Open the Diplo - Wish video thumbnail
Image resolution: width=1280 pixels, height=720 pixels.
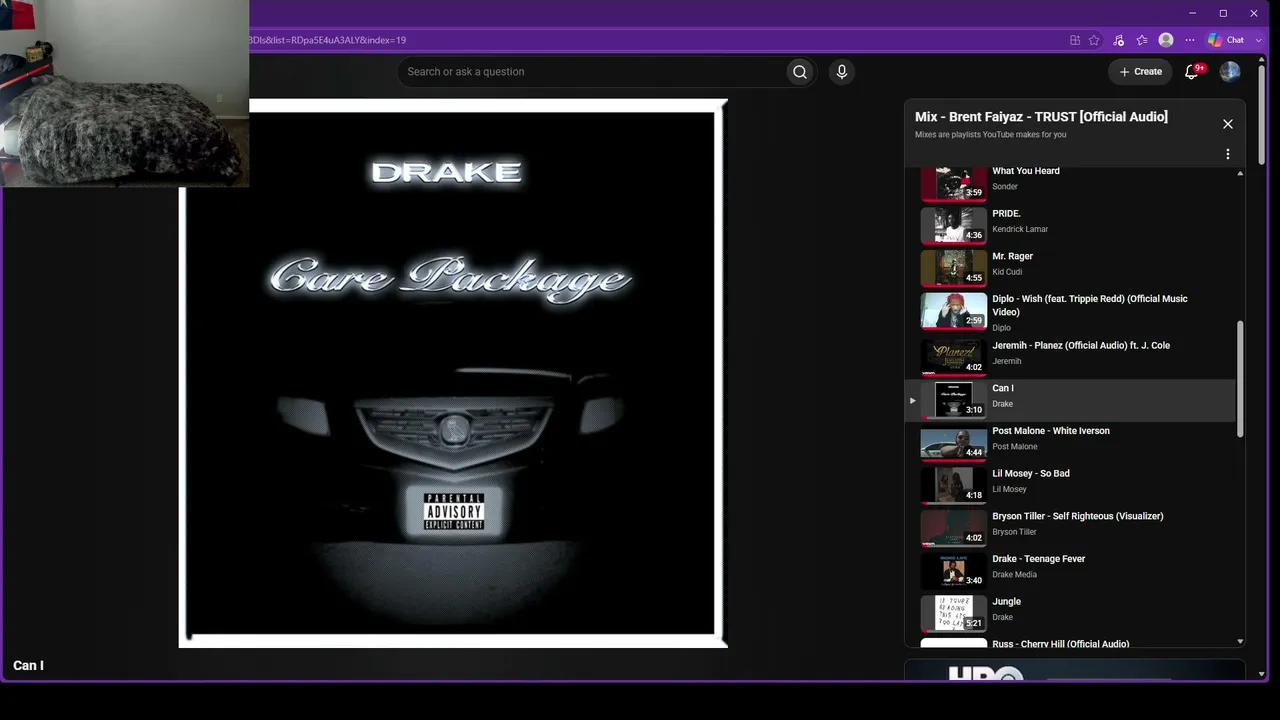coord(953,311)
